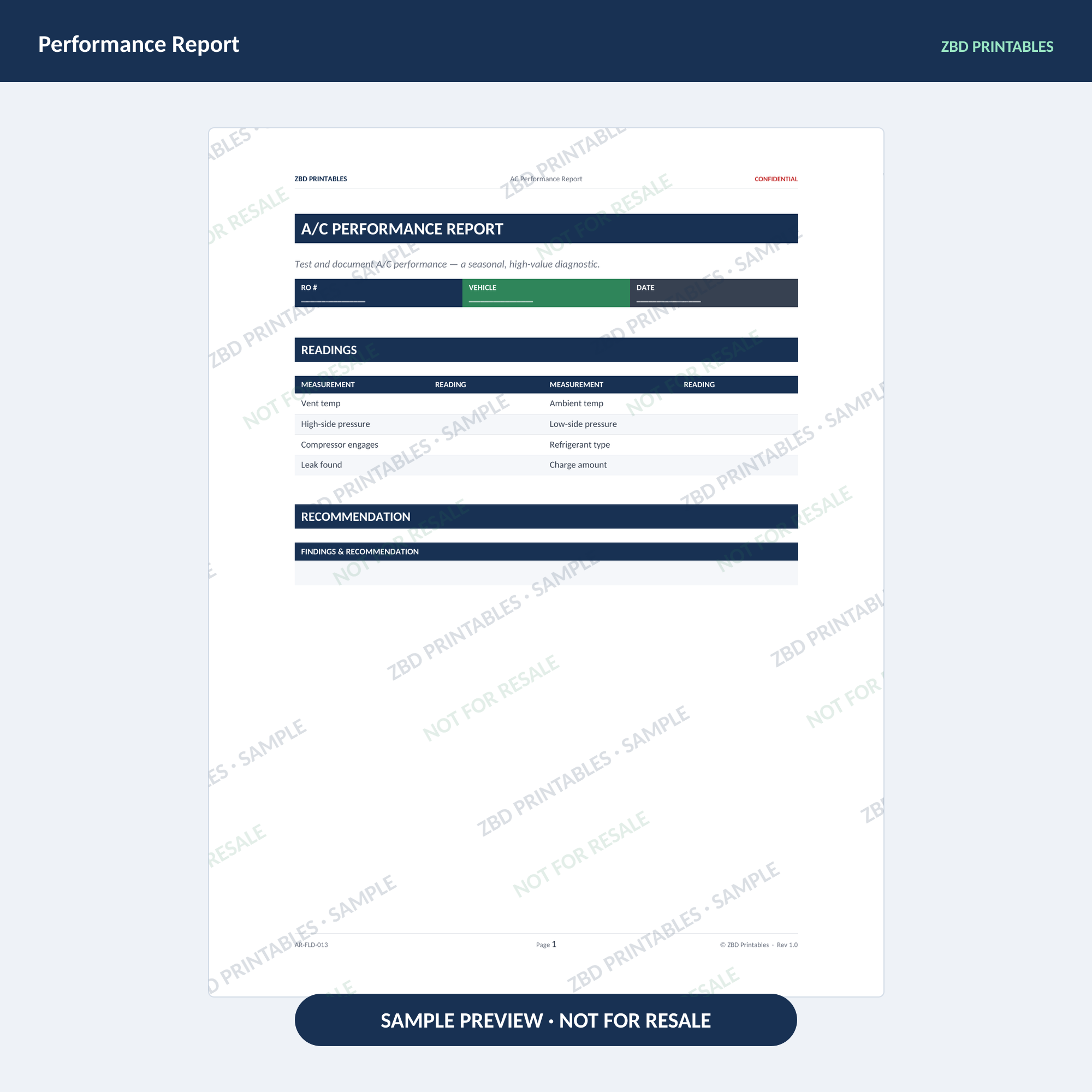Click the Refrigerant type row label
The image size is (1092, 1092).
[x=579, y=444]
